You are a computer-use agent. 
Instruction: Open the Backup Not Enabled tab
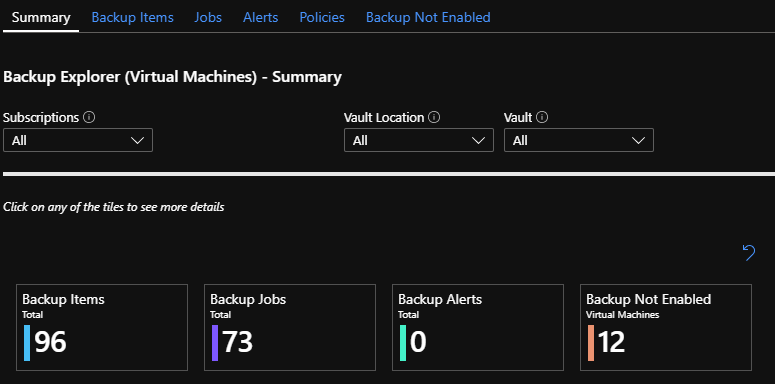click(428, 17)
